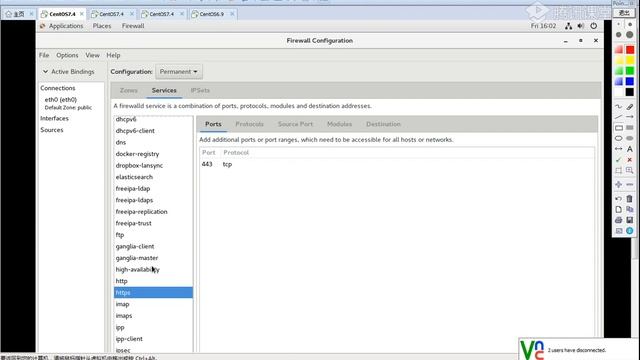Select the double-headed arrow tool

(618, 149)
